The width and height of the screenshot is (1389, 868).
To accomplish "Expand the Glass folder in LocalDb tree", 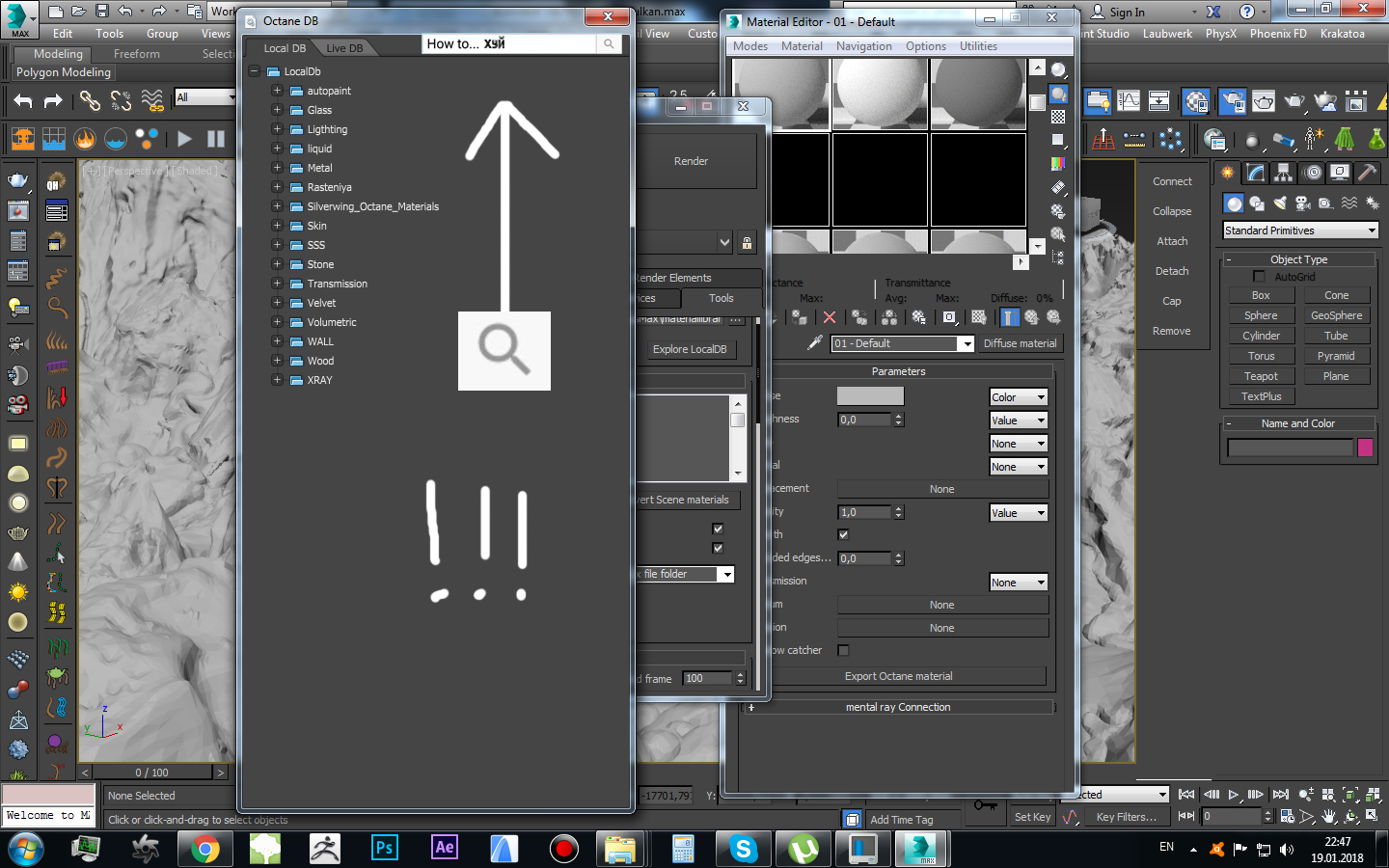I will click(277, 110).
